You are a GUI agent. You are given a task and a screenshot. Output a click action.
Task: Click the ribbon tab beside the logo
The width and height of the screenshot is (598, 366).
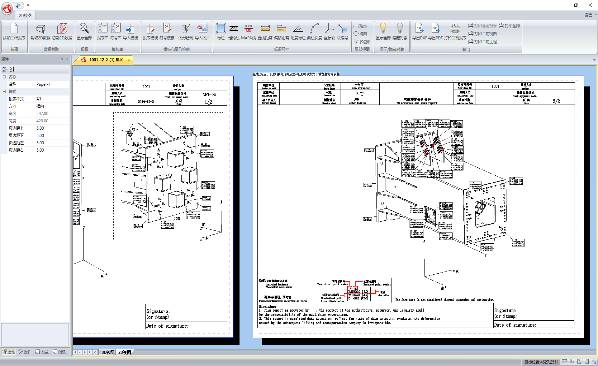pyautogui.click(x=25, y=15)
